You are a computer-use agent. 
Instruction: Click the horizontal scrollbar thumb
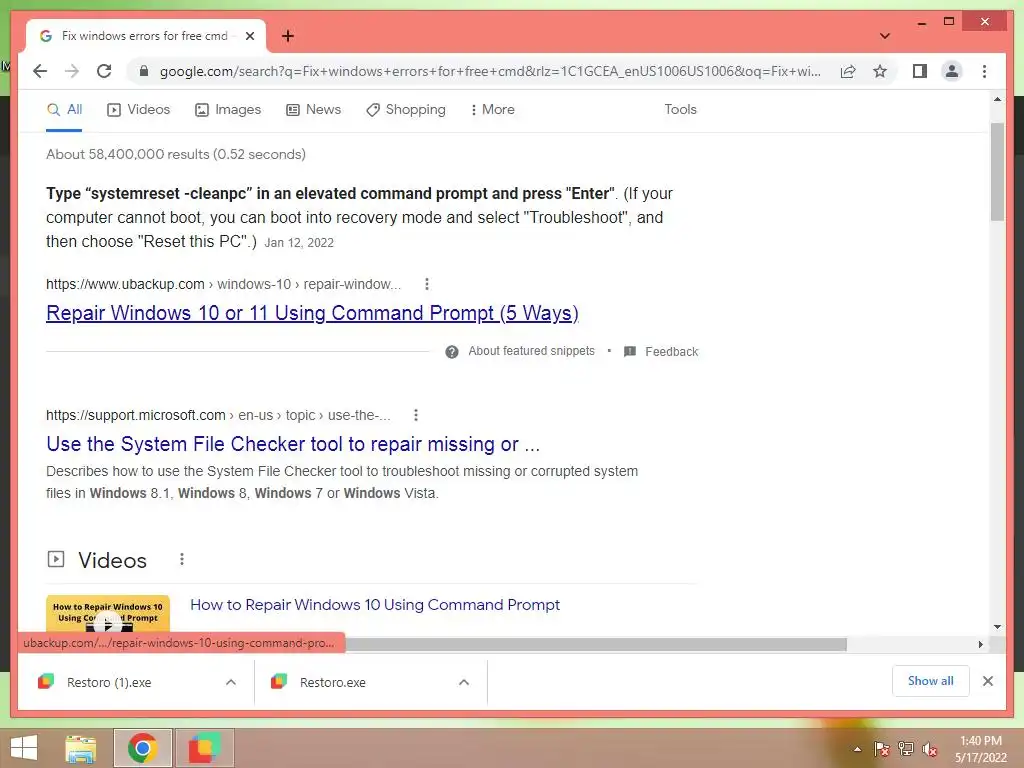596,645
